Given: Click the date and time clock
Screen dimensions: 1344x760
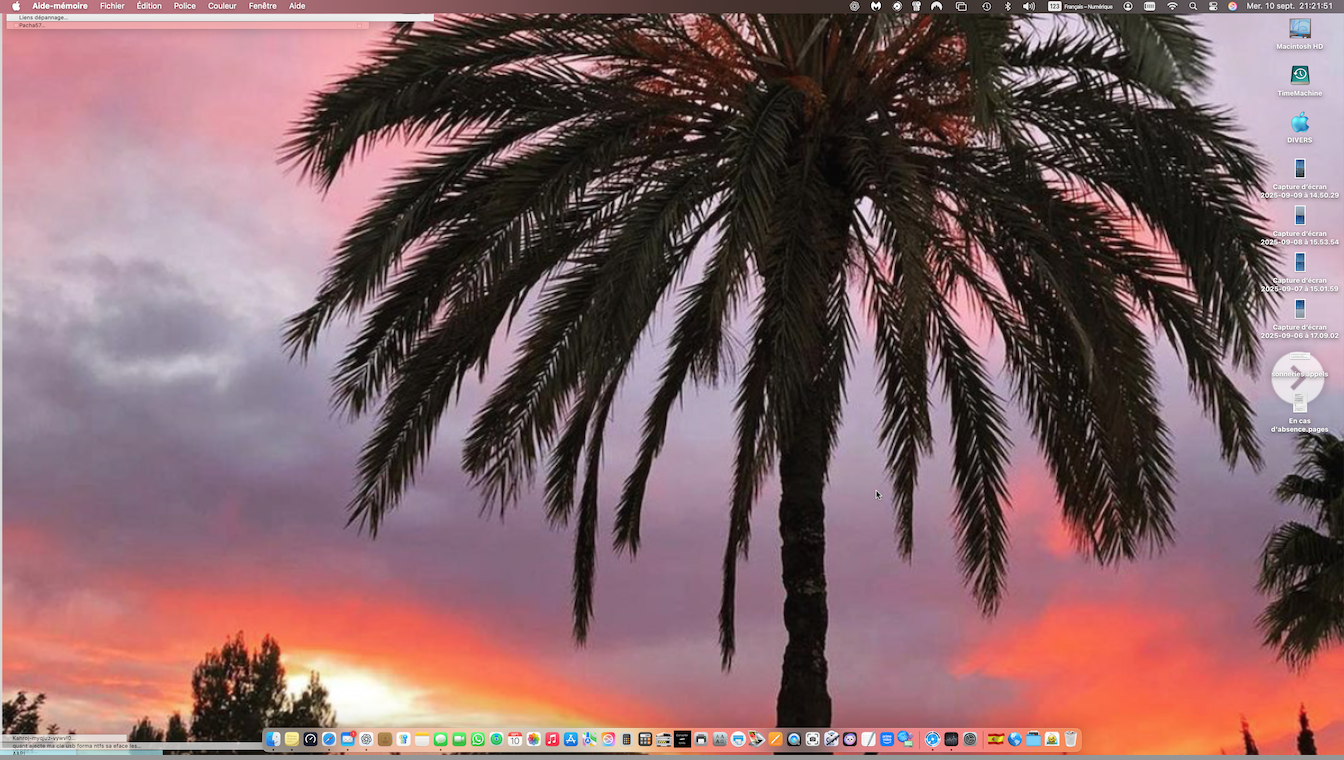Looking at the screenshot, I should (1290, 6).
